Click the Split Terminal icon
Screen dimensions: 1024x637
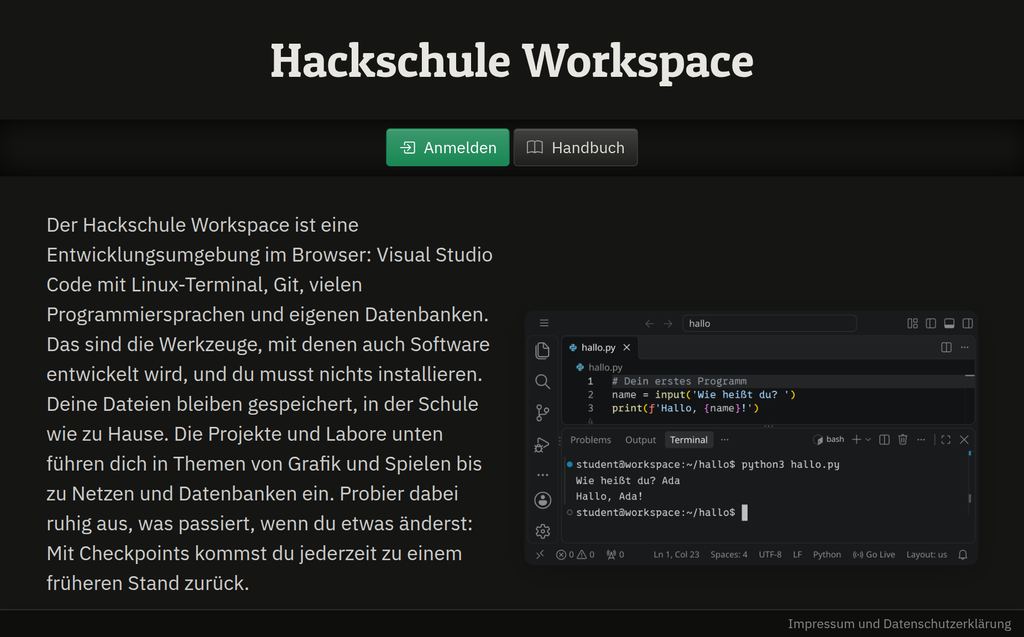pos(884,440)
